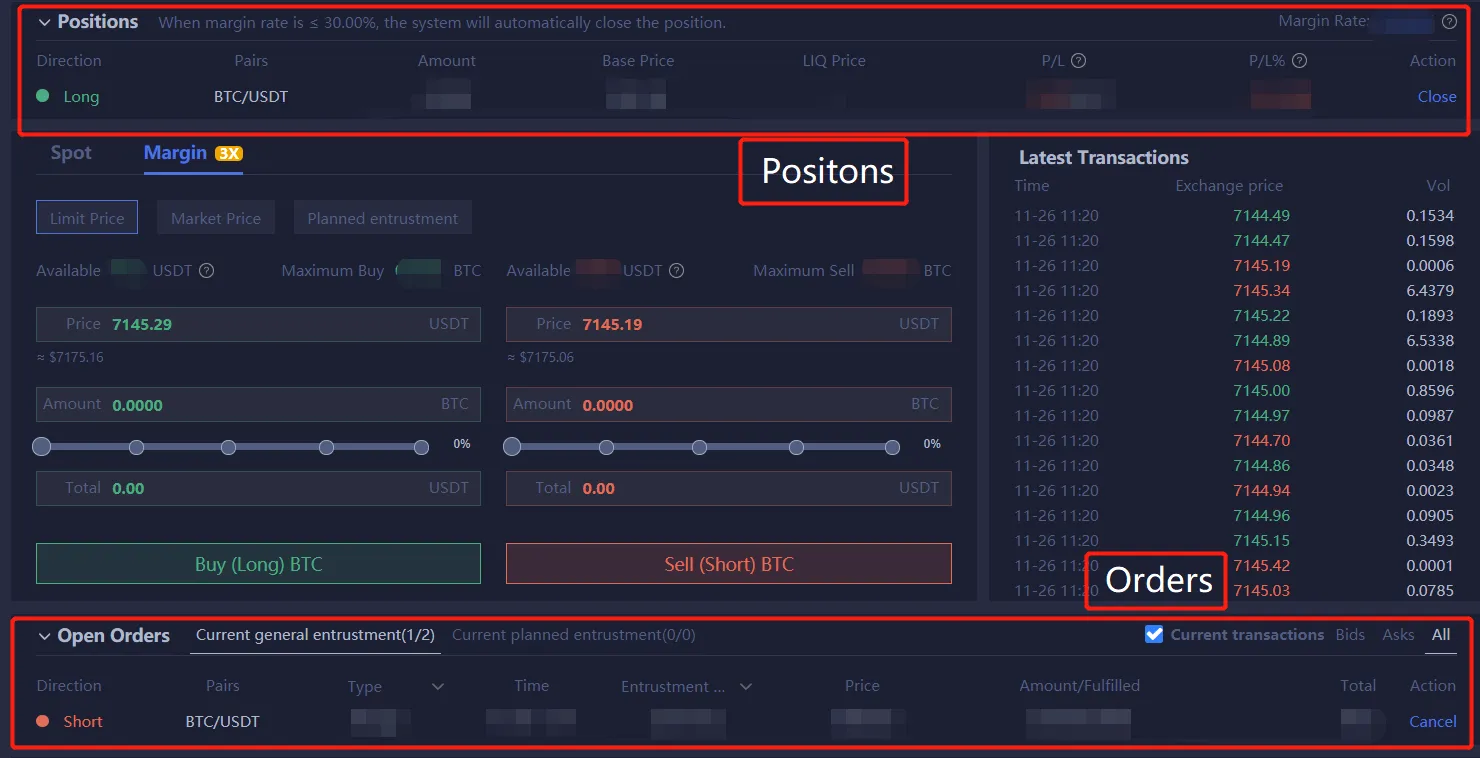Screen dimensions: 1480x758
Task: Click the P/L% help question icon
Action: (x=1299, y=61)
